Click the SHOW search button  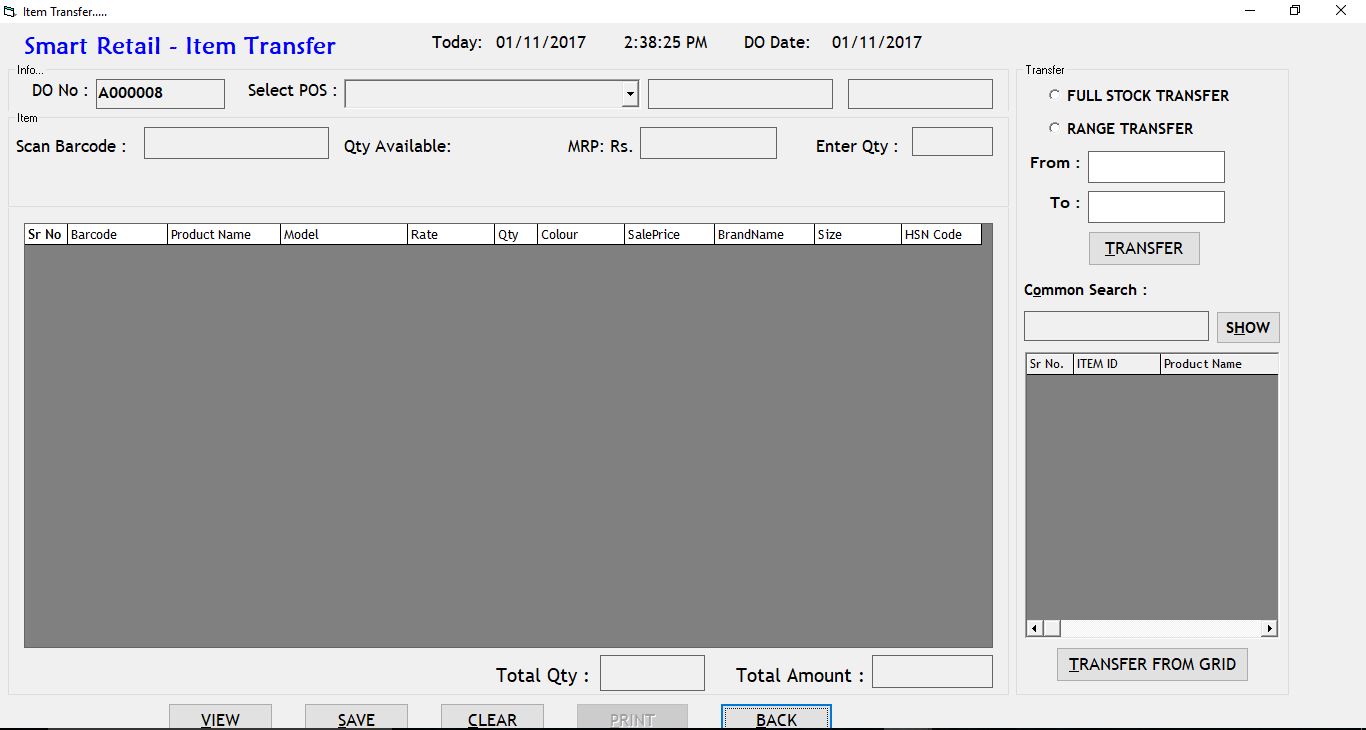(1248, 327)
